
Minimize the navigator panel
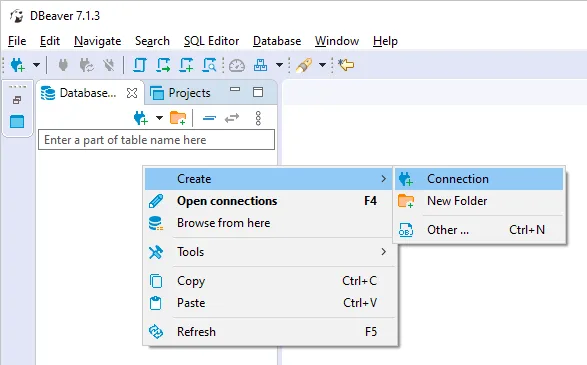(x=235, y=89)
